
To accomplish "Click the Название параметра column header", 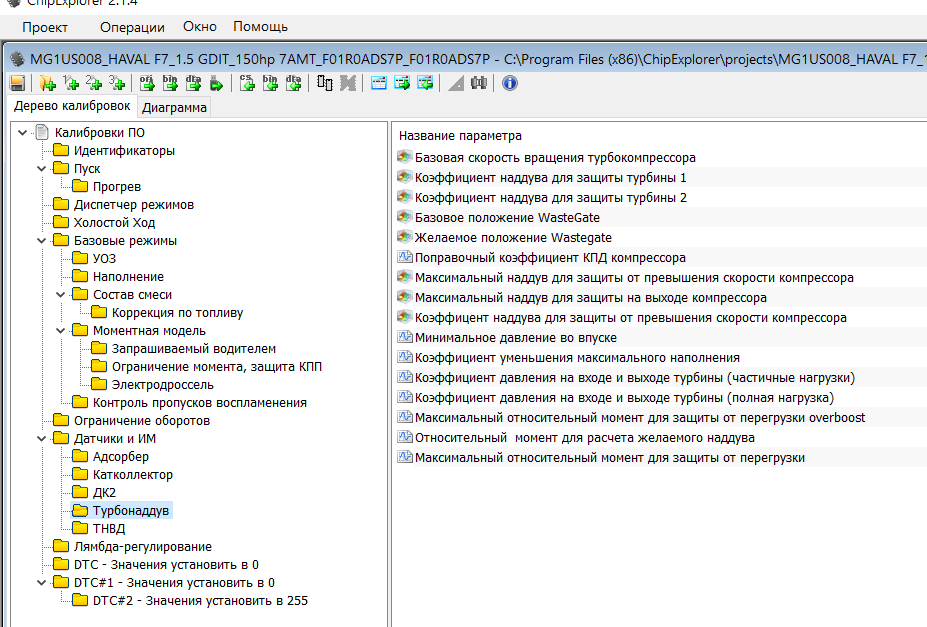I will pyautogui.click(x=460, y=136).
